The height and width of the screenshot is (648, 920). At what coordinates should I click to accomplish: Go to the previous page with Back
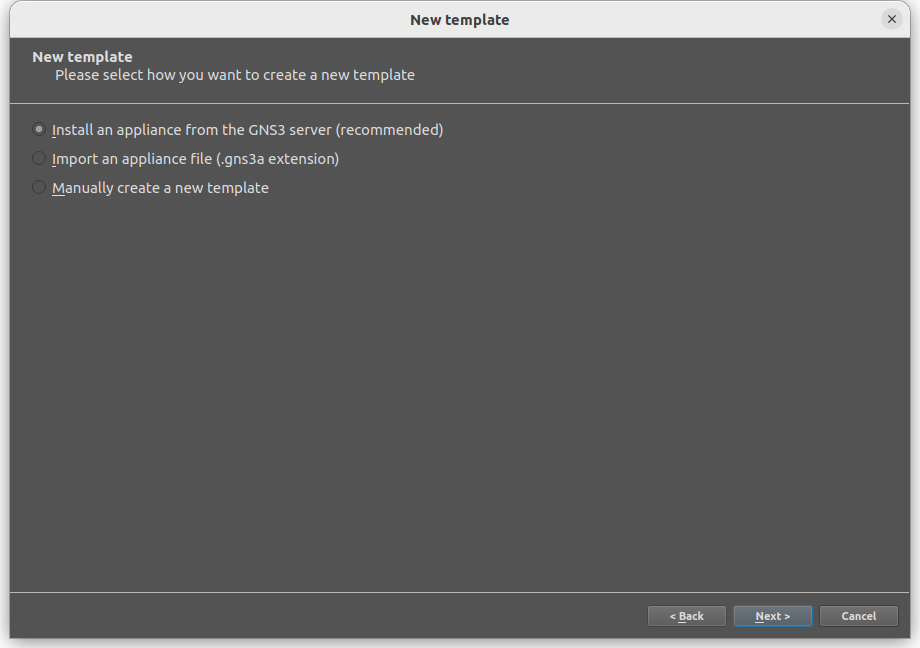[x=686, y=616]
